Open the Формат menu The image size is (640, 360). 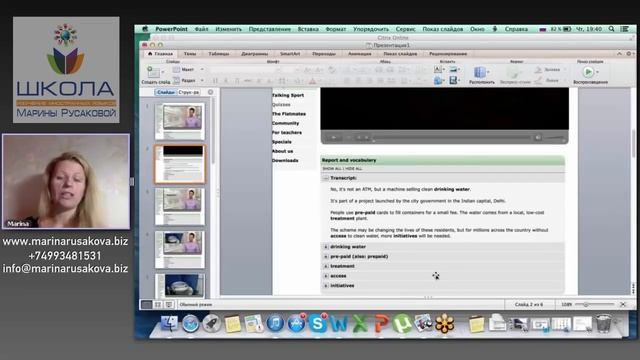(x=336, y=29)
